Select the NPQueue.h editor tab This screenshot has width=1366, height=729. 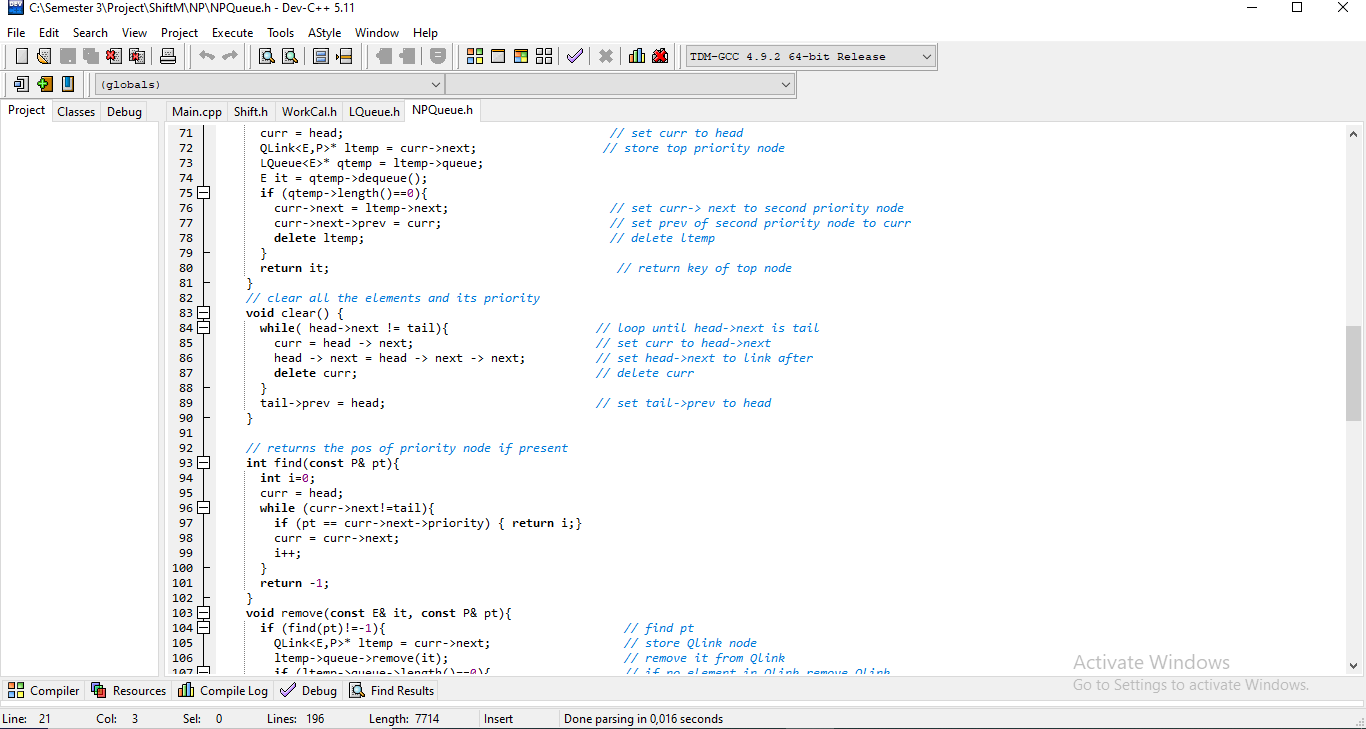click(442, 110)
